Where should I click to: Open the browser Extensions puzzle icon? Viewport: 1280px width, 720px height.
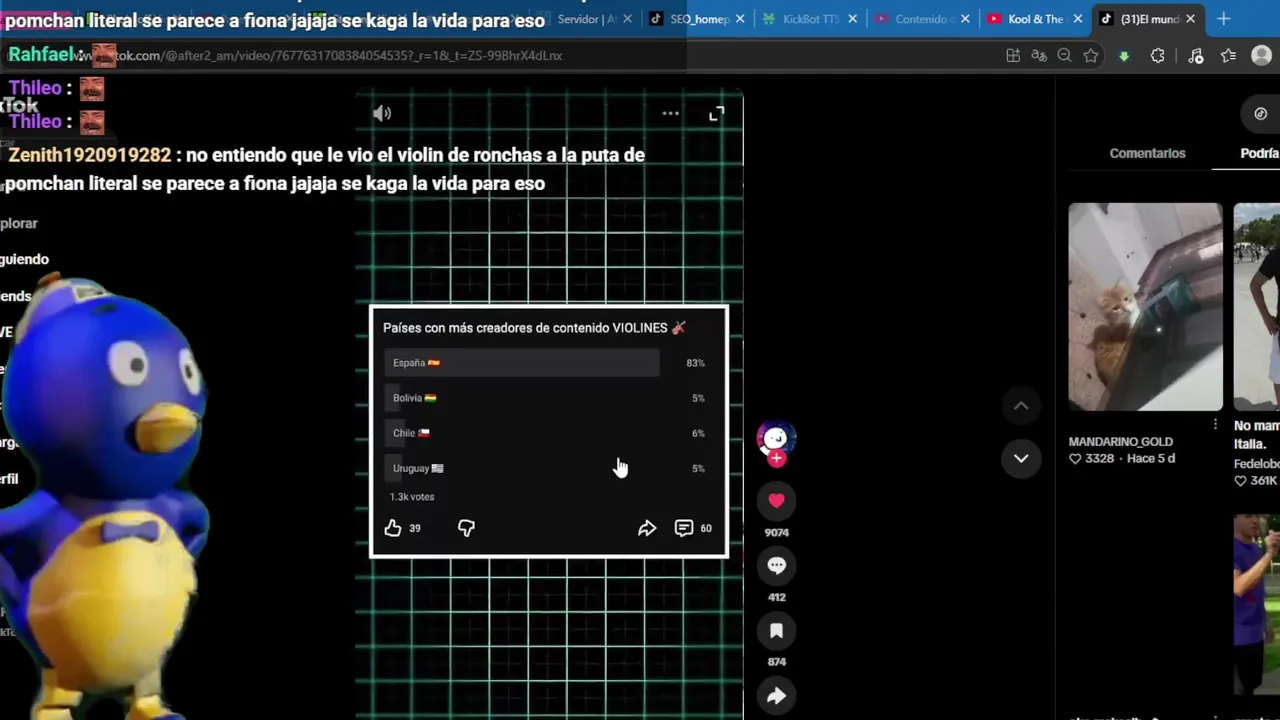pyautogui.click(x=1157, y=56)
